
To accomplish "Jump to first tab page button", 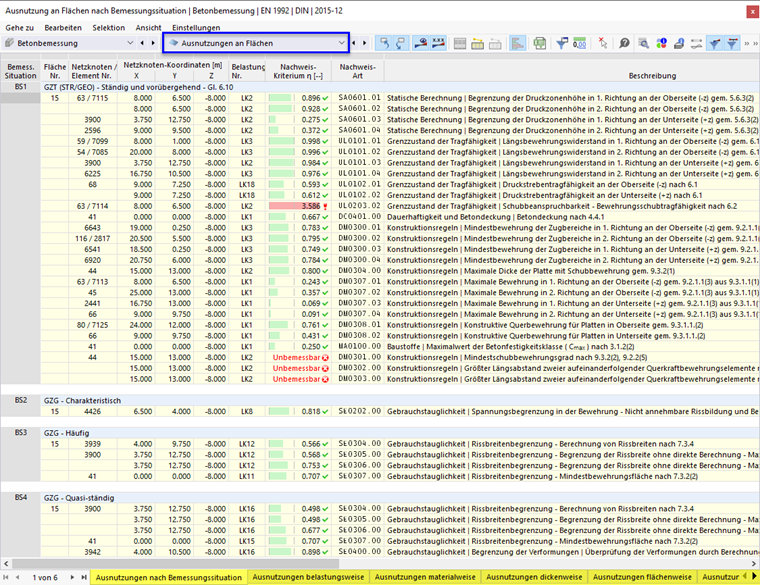I will point(6,577).
